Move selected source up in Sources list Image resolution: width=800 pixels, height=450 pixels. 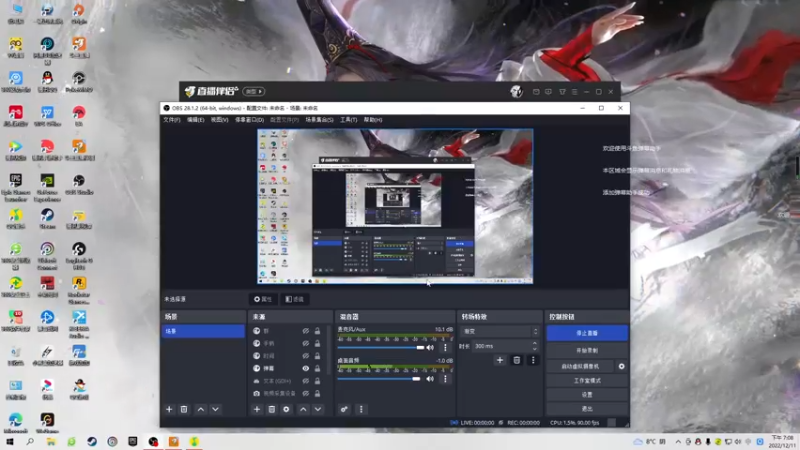303,409
